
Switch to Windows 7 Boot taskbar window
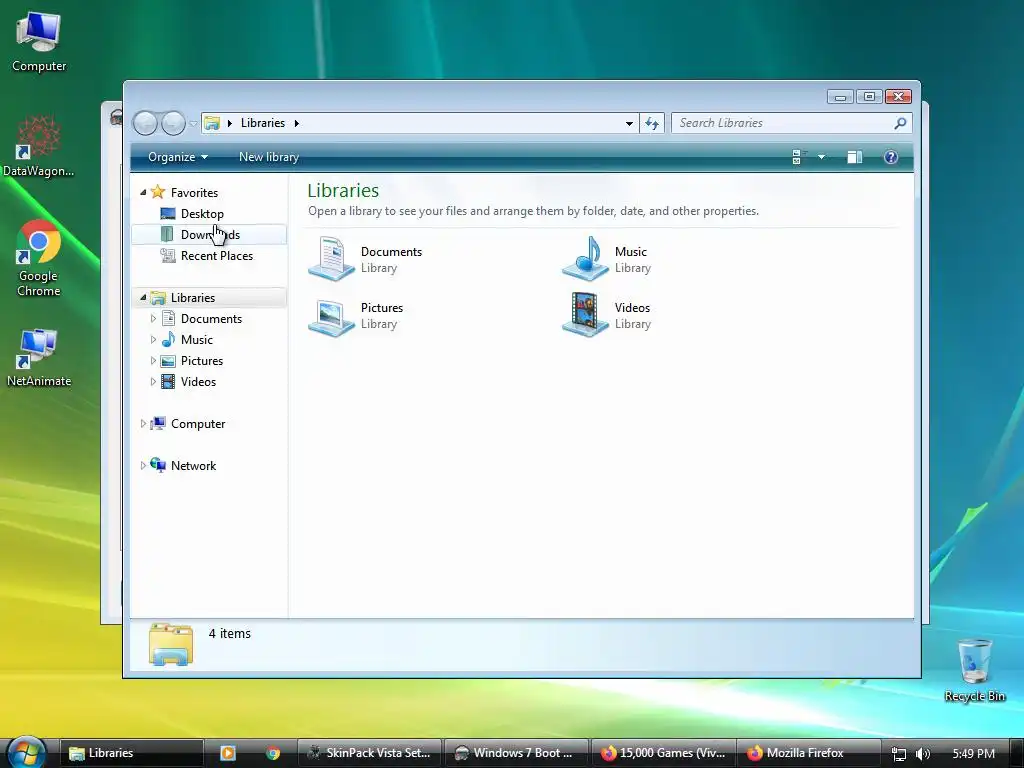point(517,753)
